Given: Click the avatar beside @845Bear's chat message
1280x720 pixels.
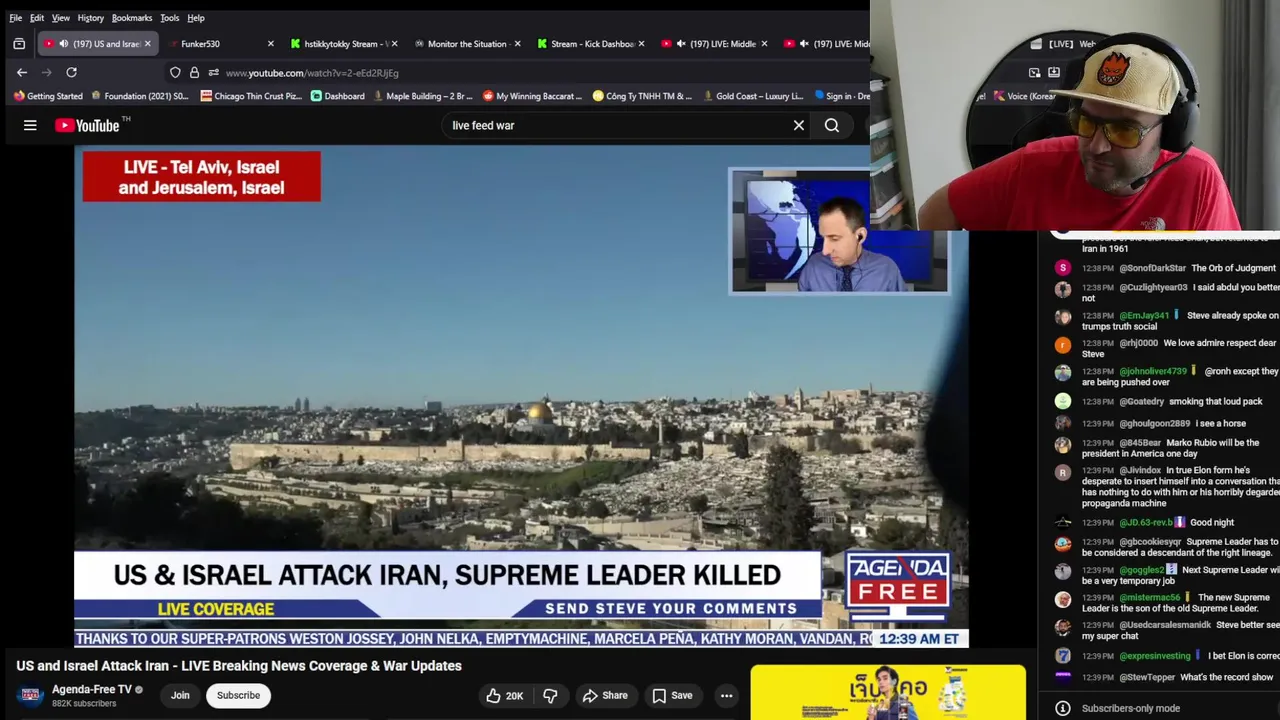Looking at the screenshot, I should (x=1063, y=445).
